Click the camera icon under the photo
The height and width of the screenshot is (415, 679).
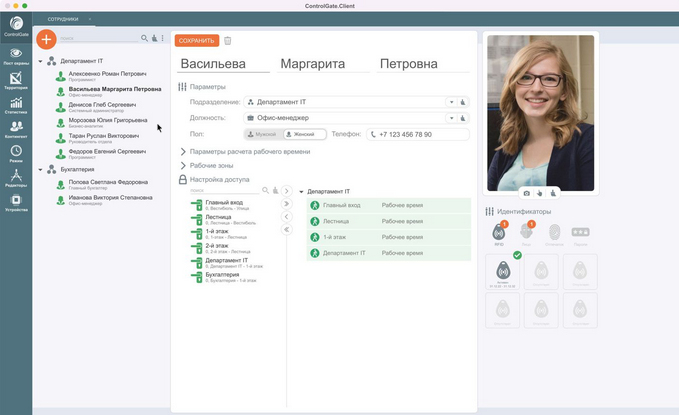pos(527,192)
